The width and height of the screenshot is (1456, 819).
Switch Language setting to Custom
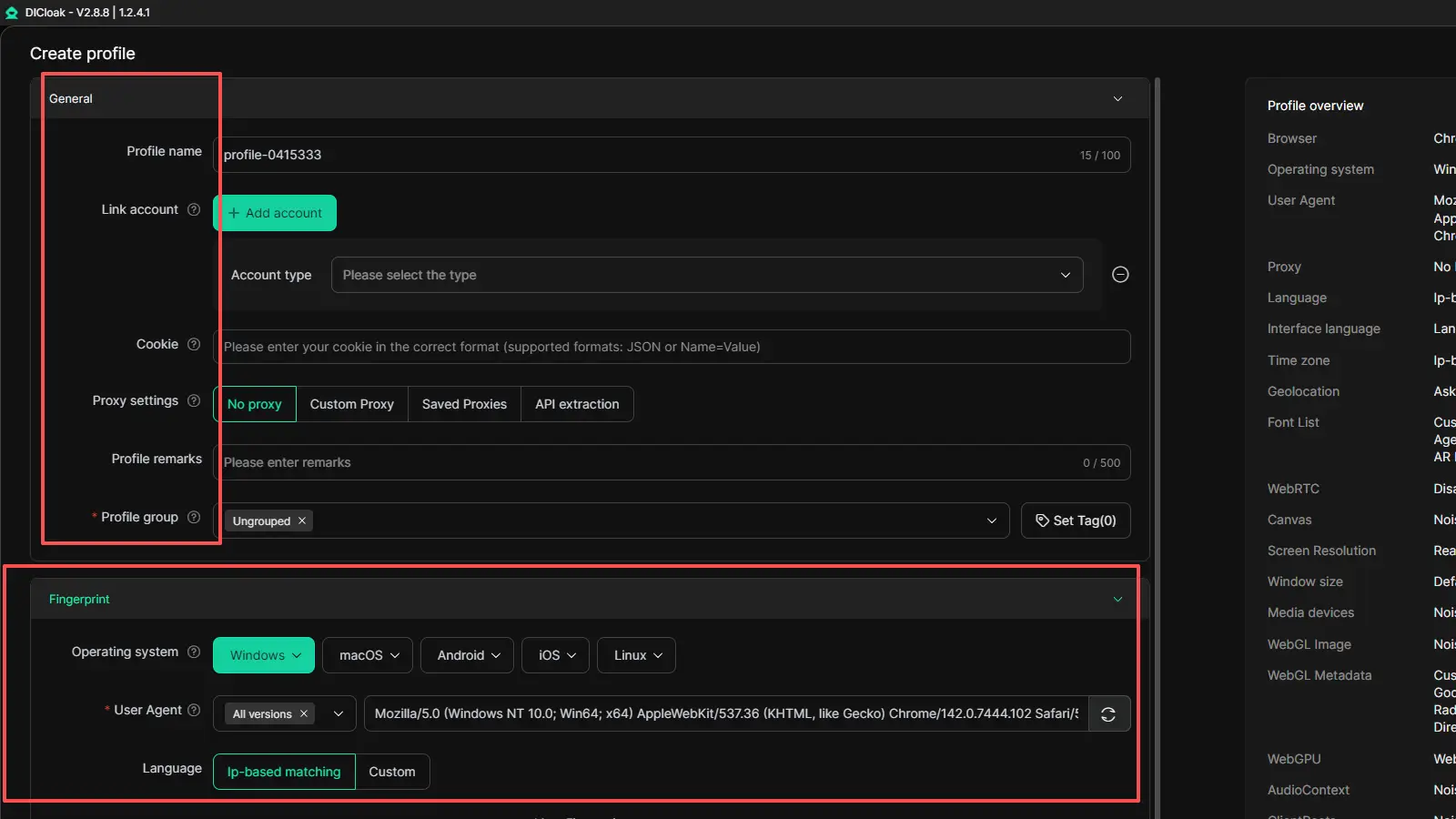[x=392, y=772]
